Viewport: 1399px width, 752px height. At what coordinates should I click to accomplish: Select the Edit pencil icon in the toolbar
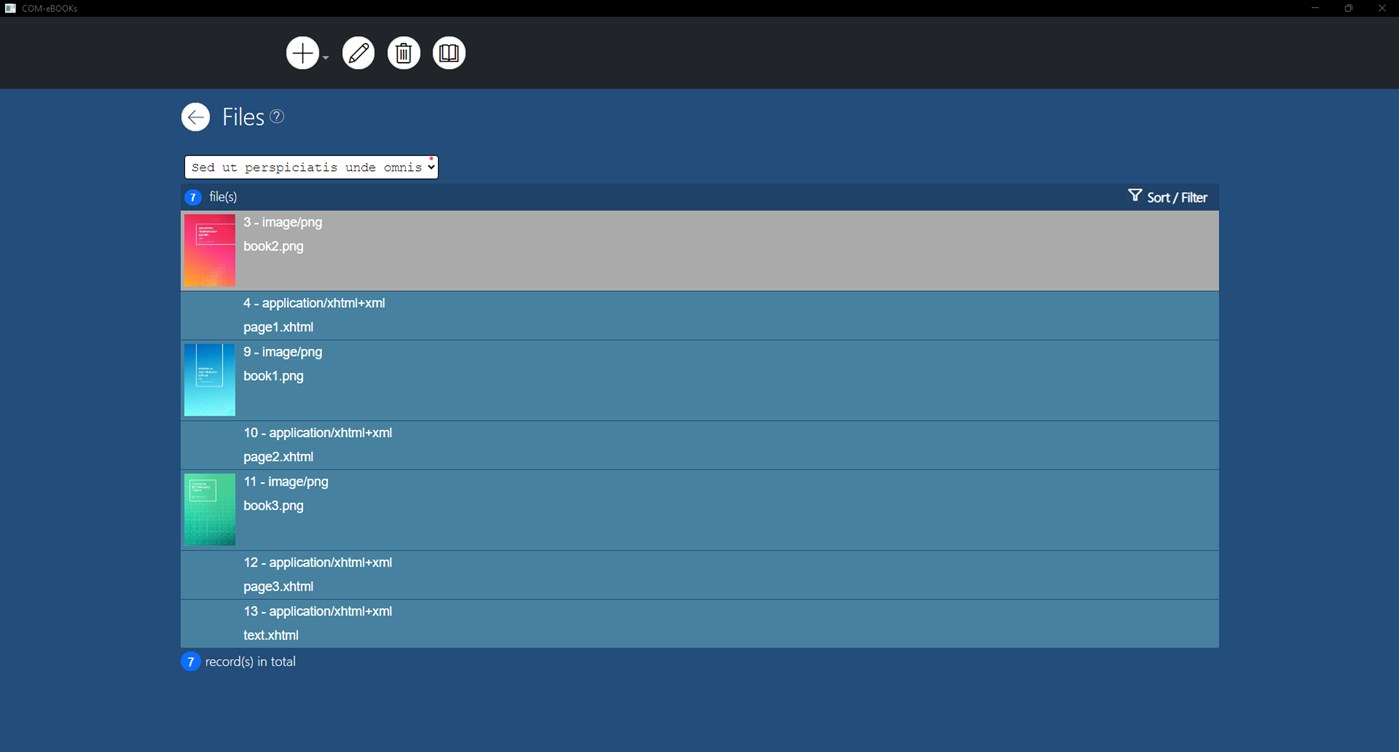pos(358,52)
